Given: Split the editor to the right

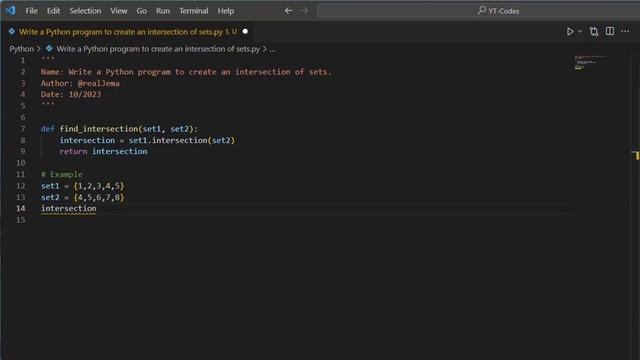Looking at the screenshot, I should (x=610, y=31).
